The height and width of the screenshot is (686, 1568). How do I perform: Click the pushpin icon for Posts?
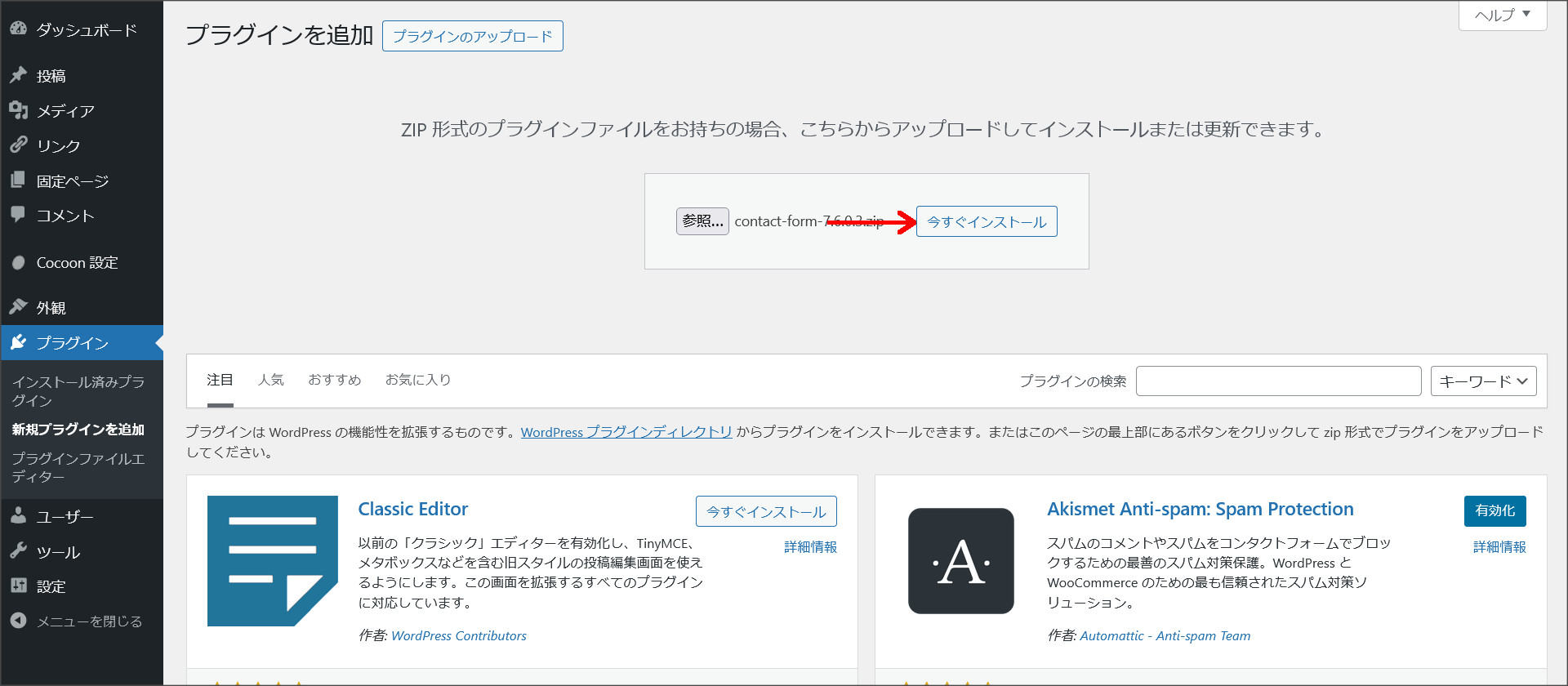18,75
